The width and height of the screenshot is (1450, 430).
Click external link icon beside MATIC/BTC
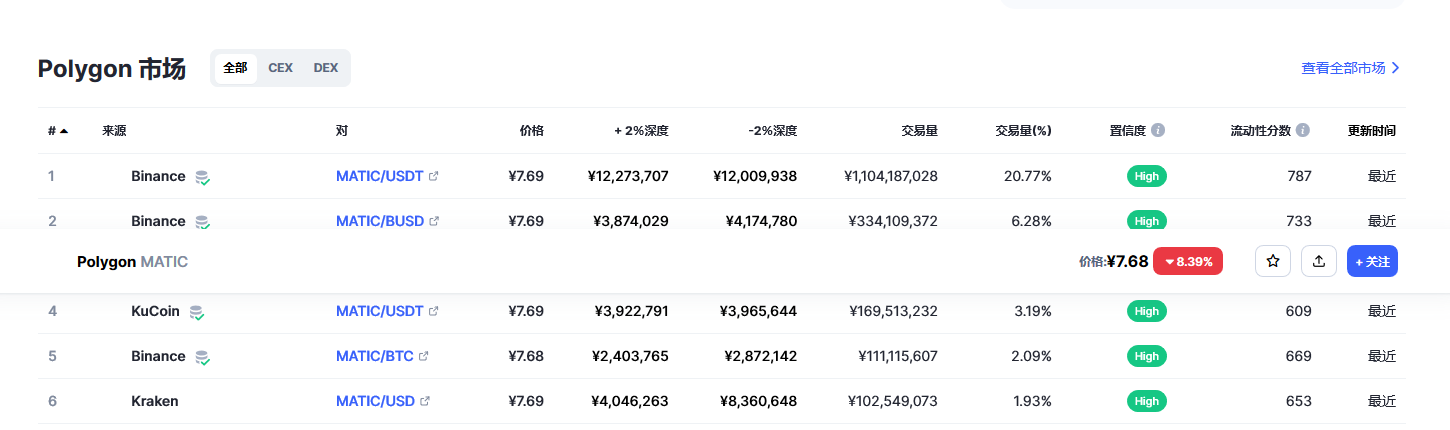tap(424, 356)
